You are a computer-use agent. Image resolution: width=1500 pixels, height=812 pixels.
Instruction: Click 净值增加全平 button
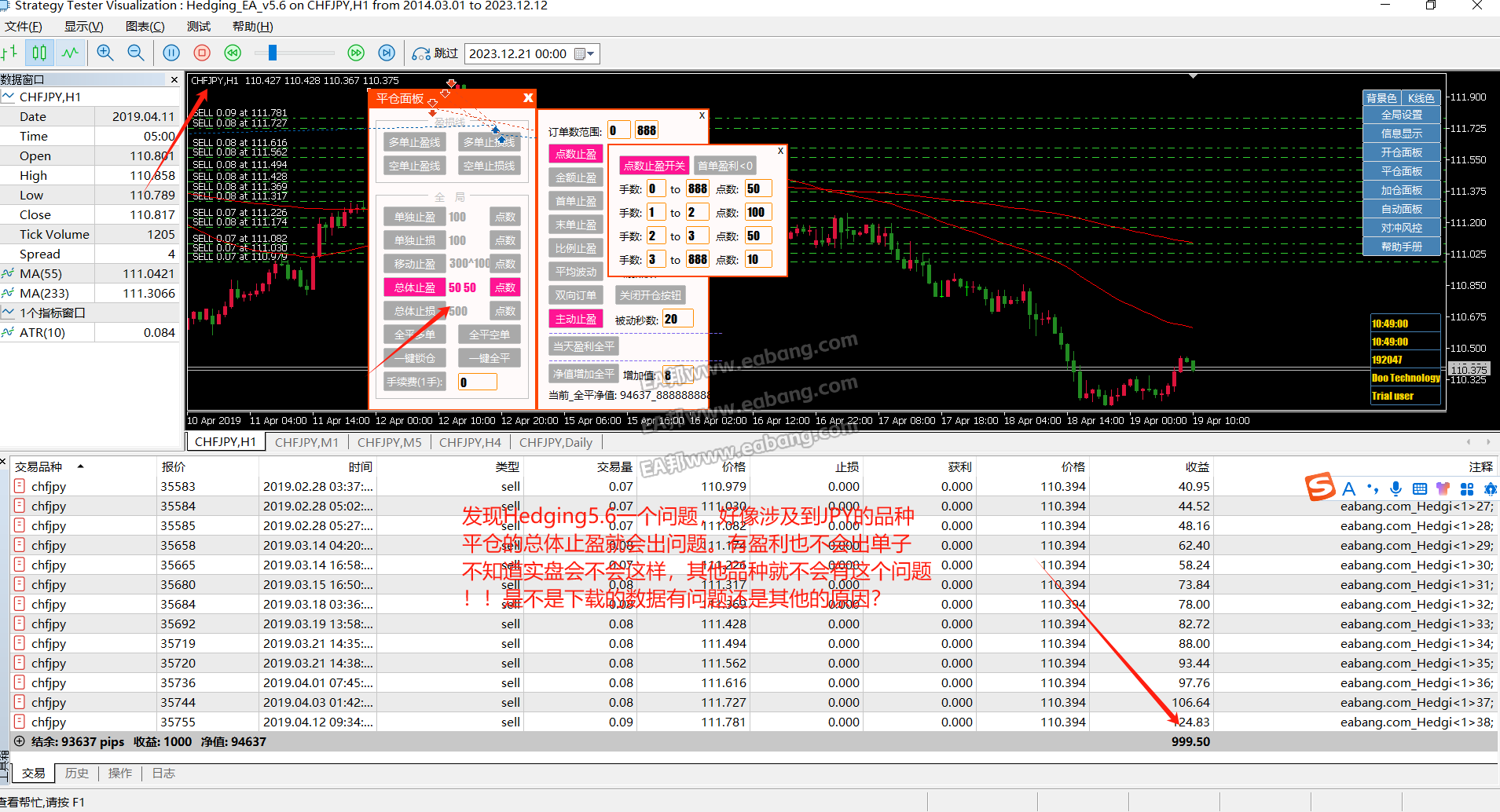[583, 374]
